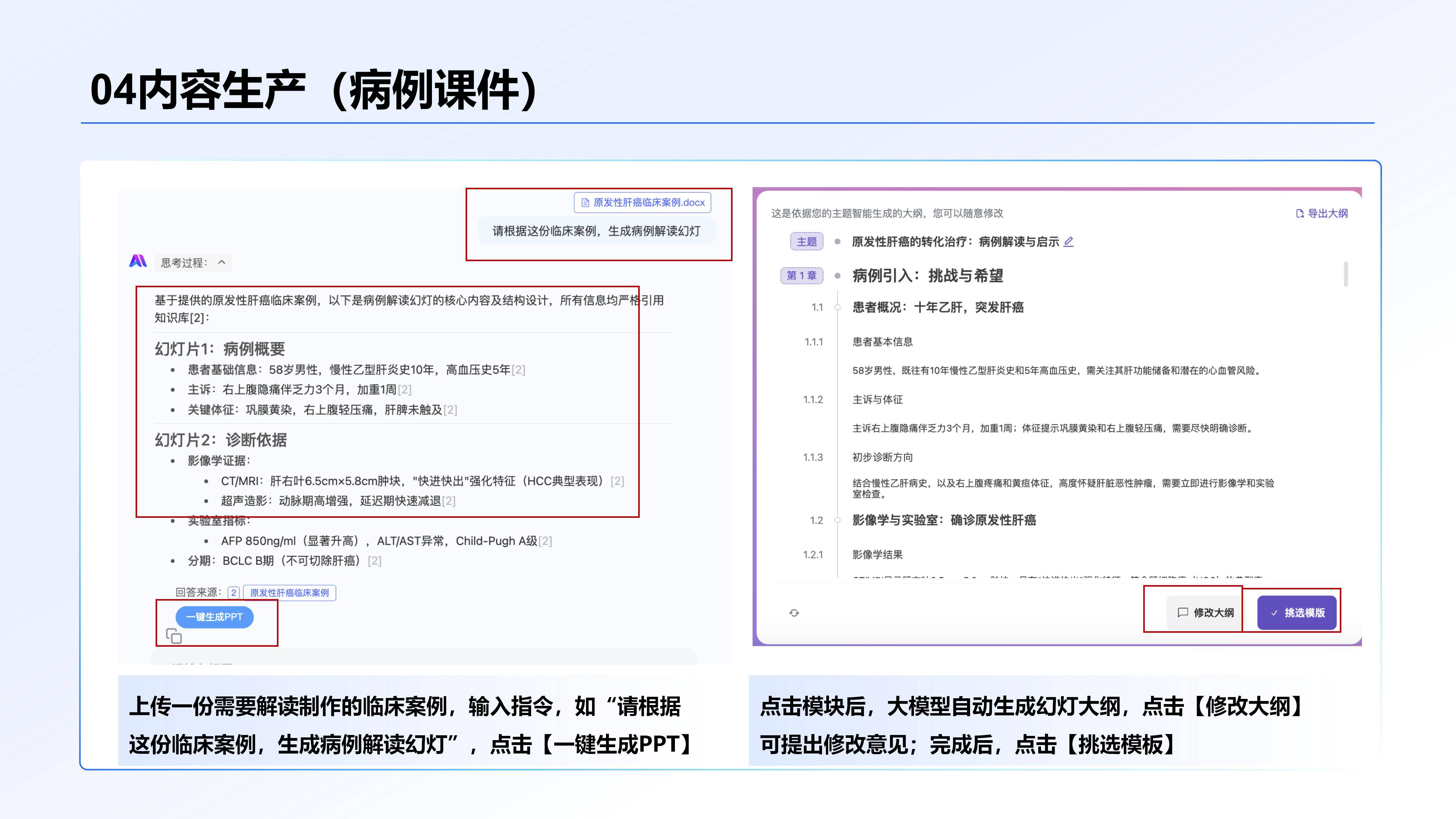
Task: Click the pencil edit icon beside the outline title
Action: click(1068, 242)
